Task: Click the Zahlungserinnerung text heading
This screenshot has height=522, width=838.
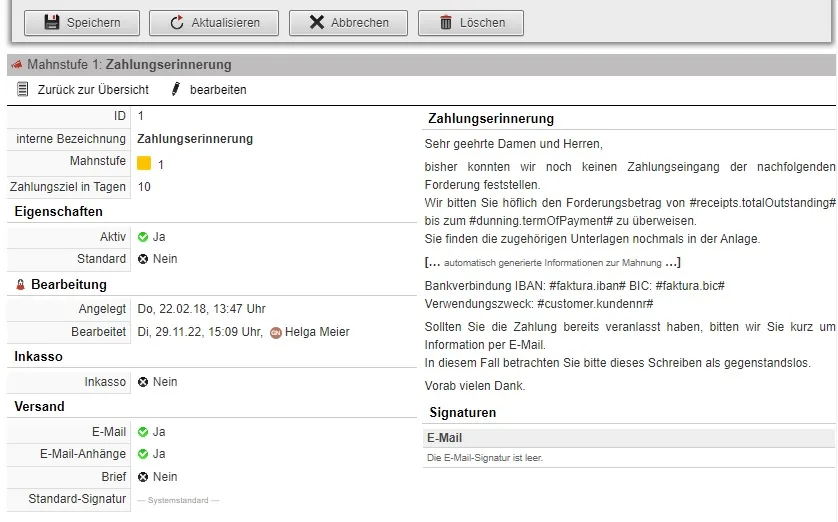Action: 491,119
